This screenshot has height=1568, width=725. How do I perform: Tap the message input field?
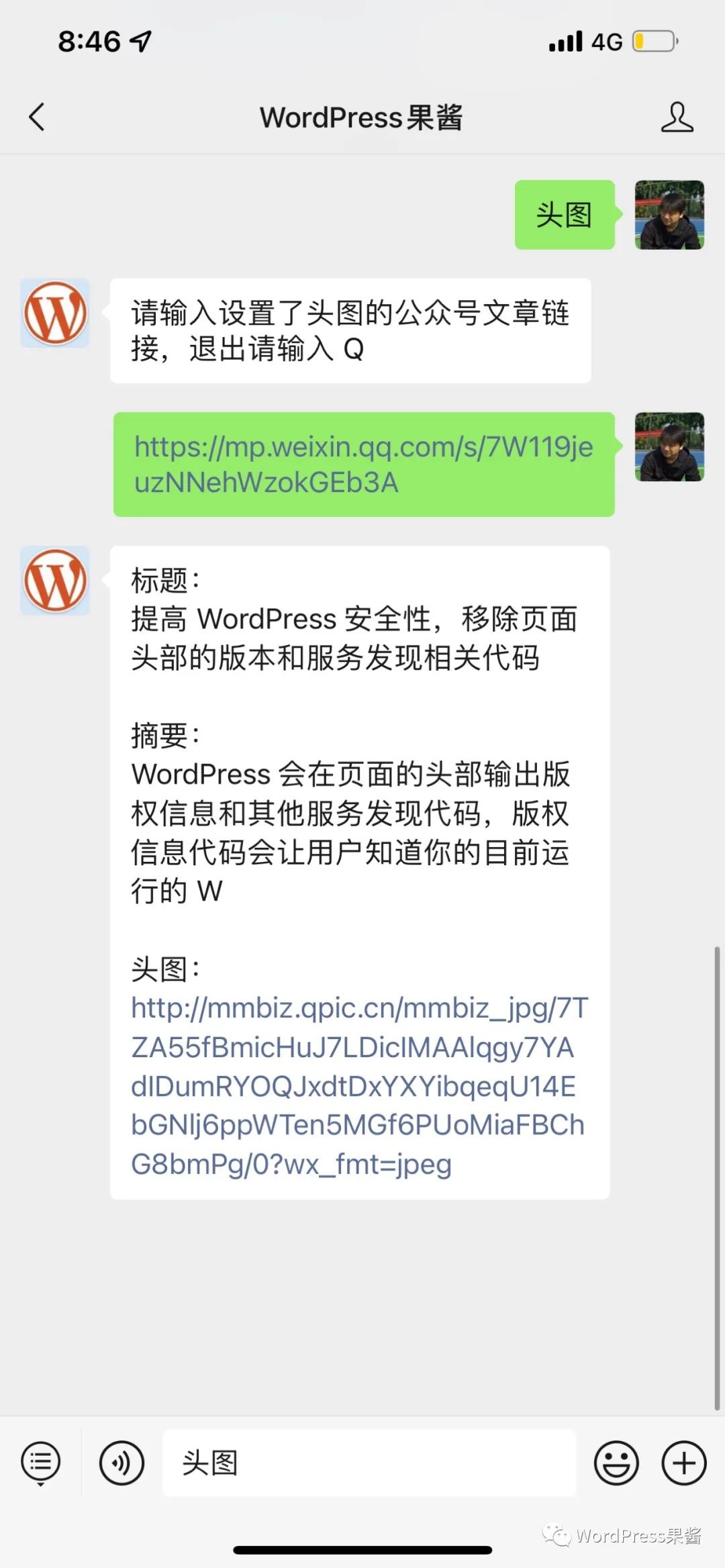369,1463
